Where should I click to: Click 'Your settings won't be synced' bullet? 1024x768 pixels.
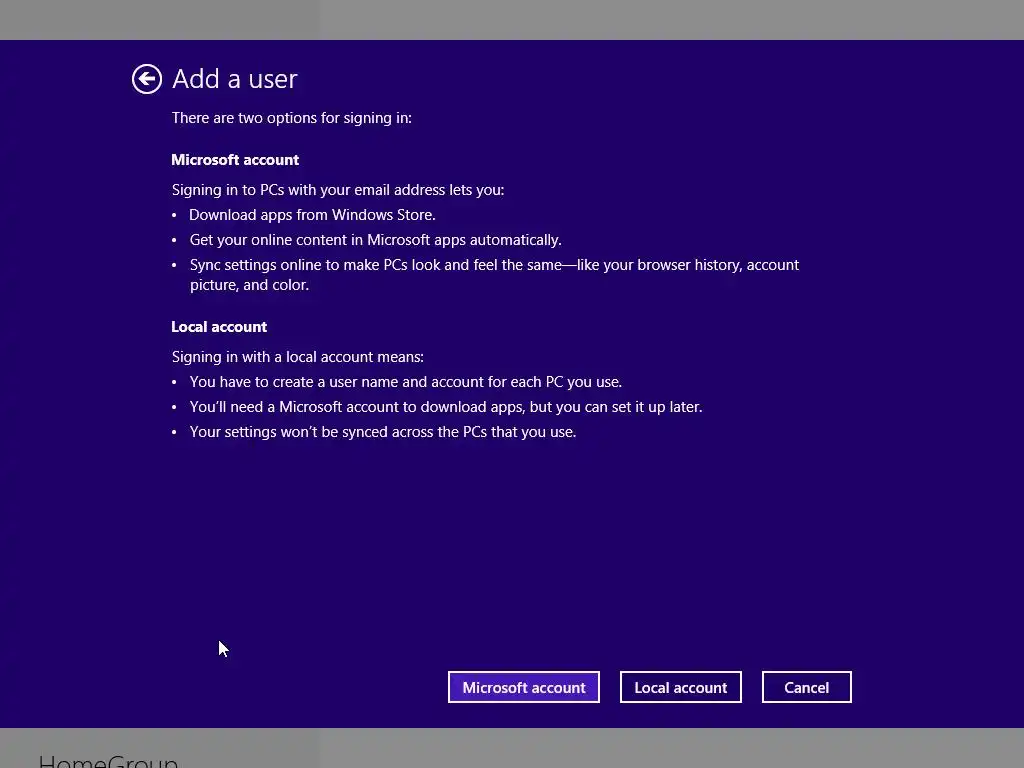[383, 432]
